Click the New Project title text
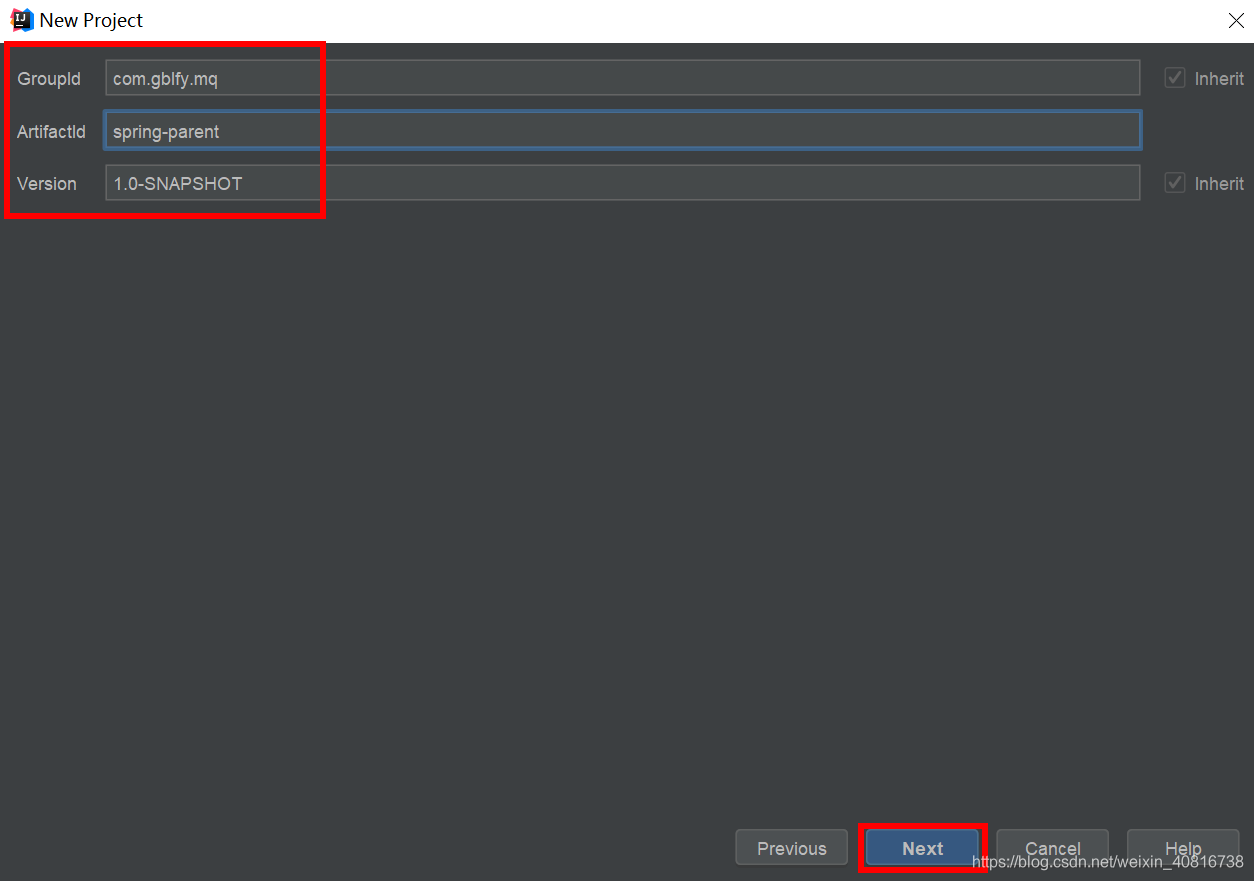1254x881 pixels. point(92,20)
